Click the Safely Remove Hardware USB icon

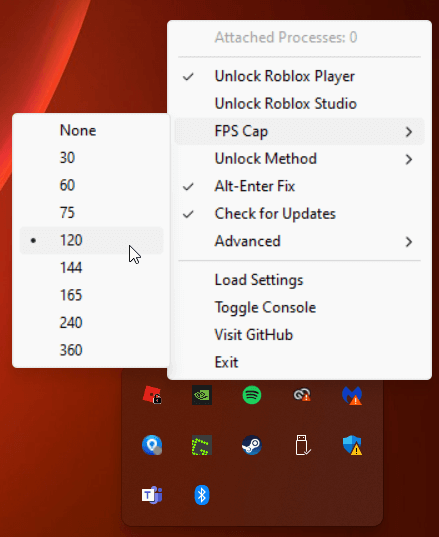coord(302,445)
